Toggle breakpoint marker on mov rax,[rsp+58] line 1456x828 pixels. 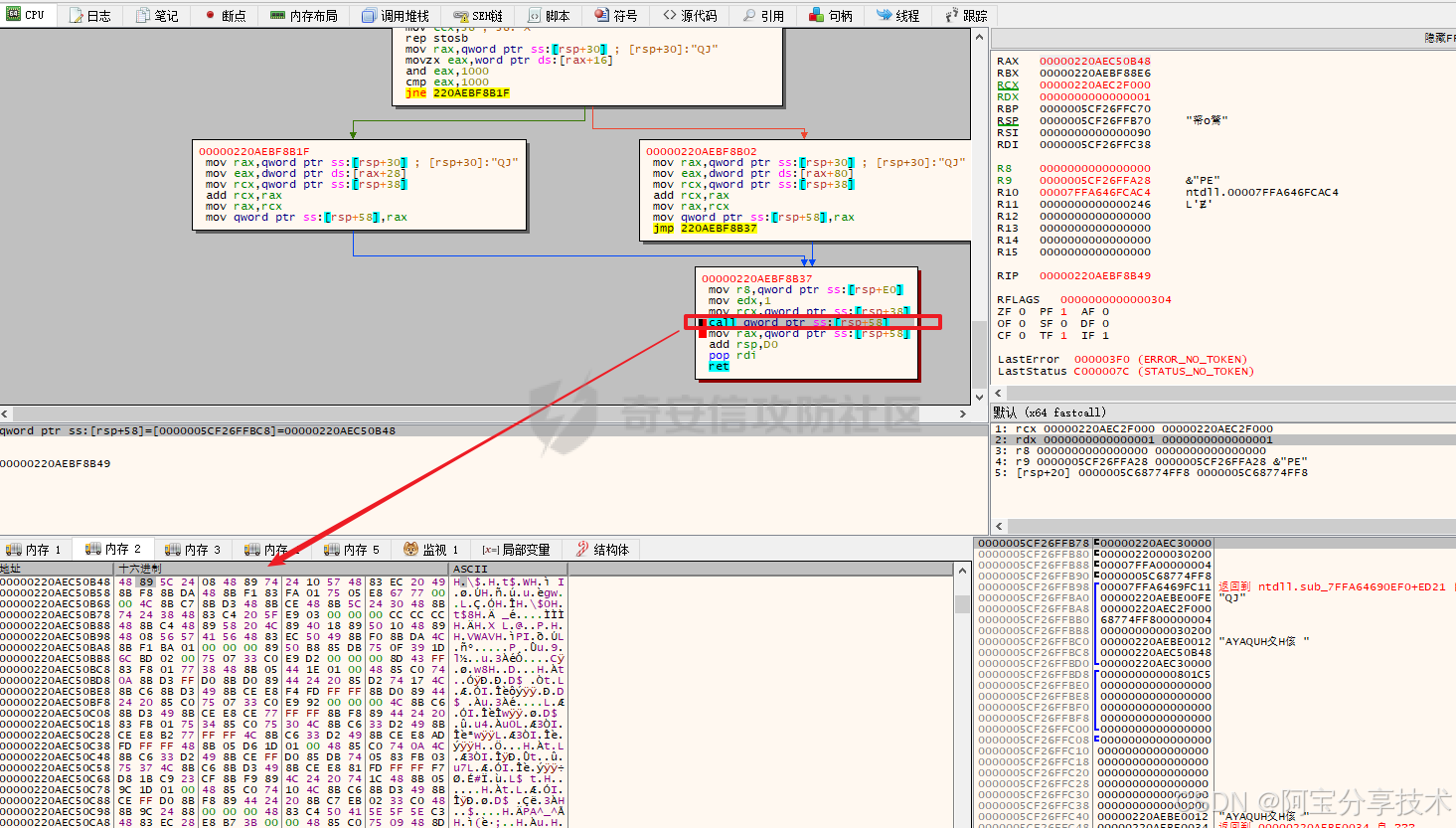pos(703,334)
